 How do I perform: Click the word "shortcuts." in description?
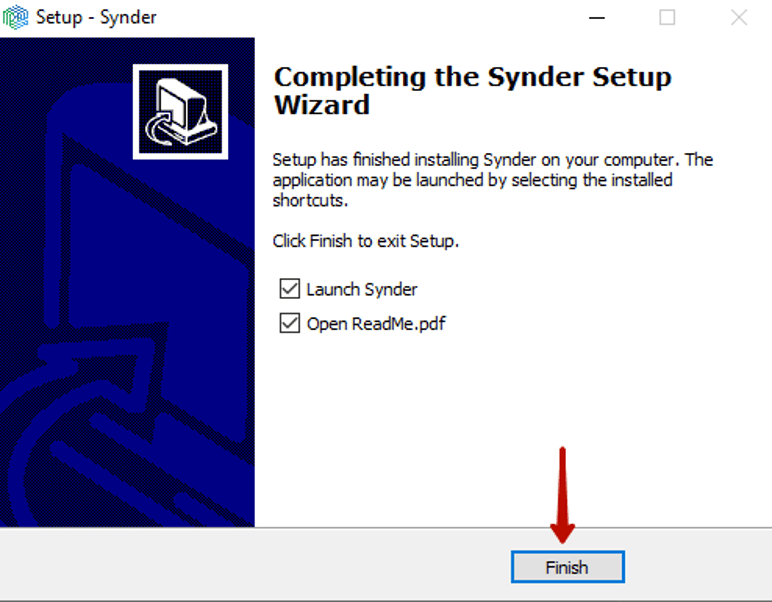(310, 200)
